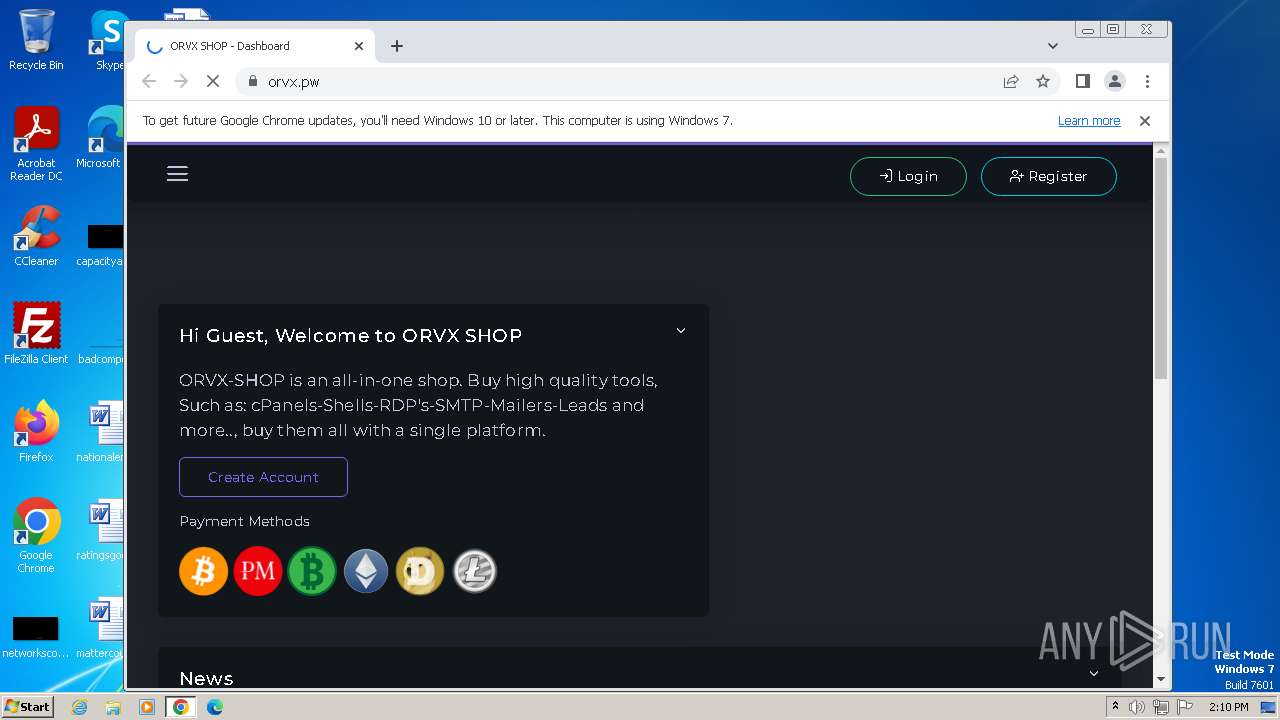This screenshot has height=720, width=1280.
Task: Open FileZilla Client desktop icon
Action: (x=36, y=334)
